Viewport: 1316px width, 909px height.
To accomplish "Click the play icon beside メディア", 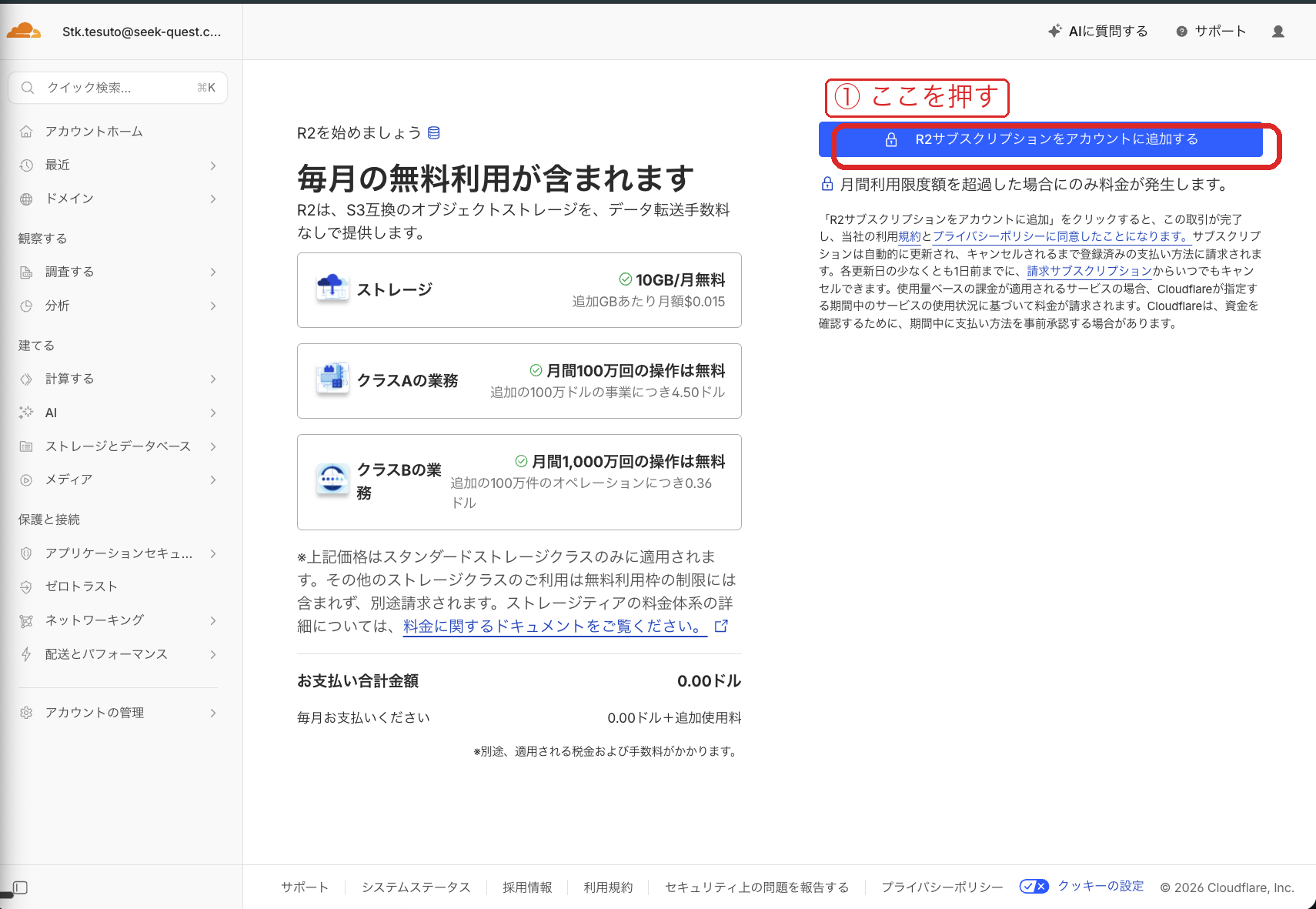I will tap(26, 480).
